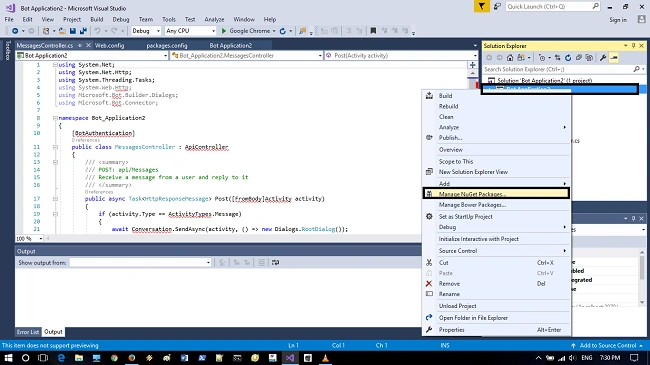Click editor split-window plus button
The height and width of the screenshot is (365, 650).
473,65
